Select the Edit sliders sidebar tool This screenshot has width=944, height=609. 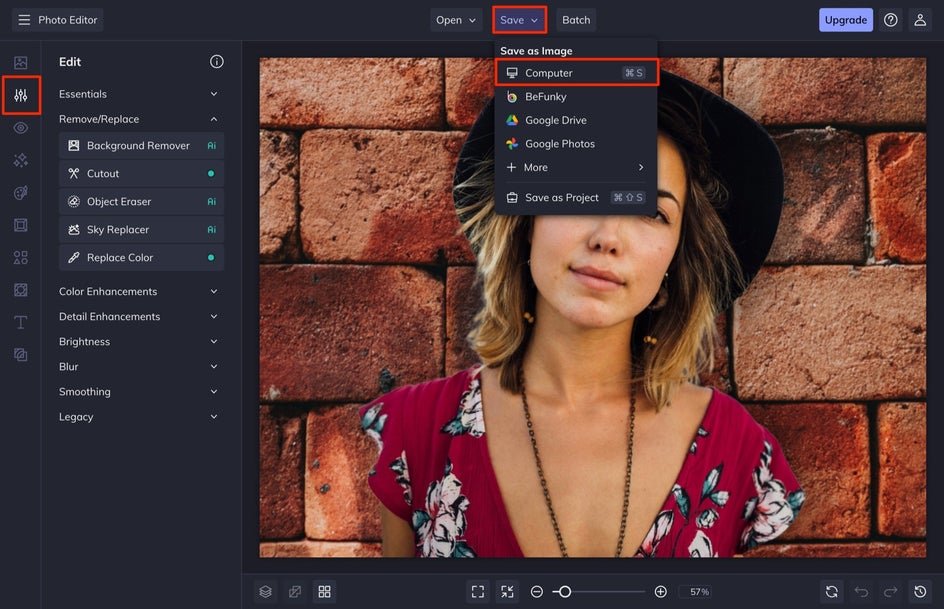20,95
